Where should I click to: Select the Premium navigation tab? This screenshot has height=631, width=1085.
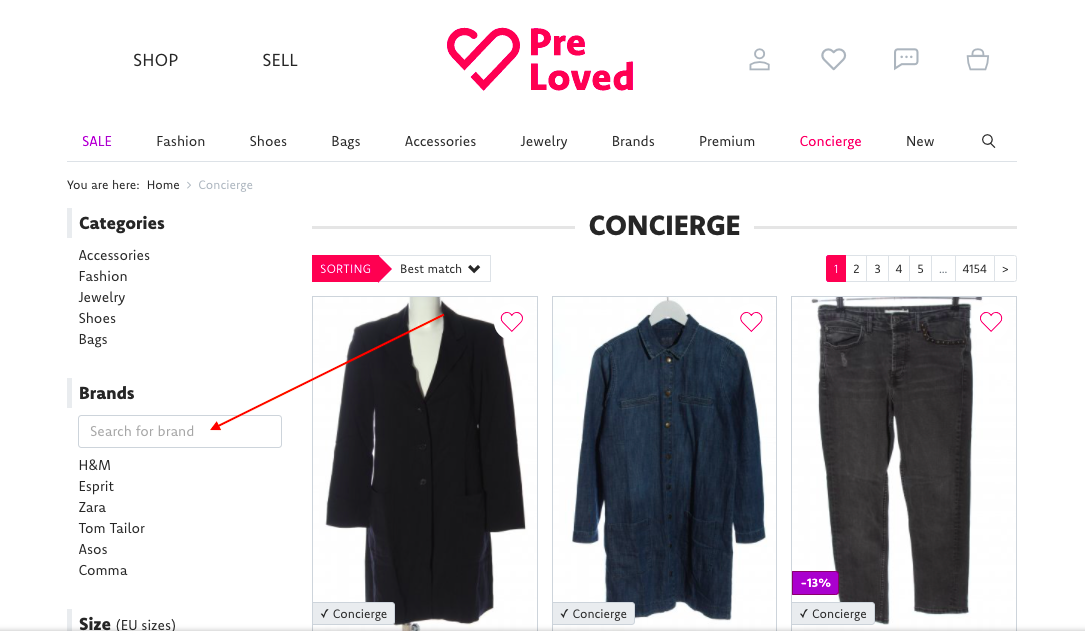(727, 141)
